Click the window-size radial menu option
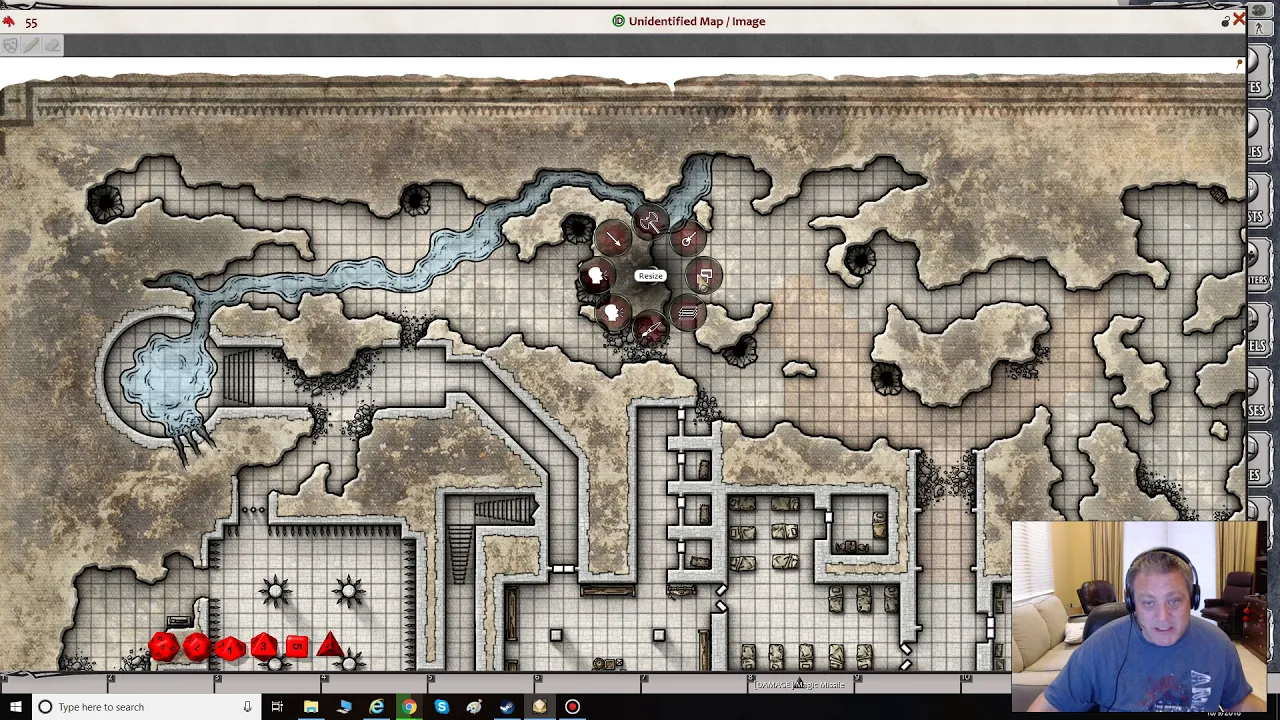1280x720 pixels. point(705,275)
